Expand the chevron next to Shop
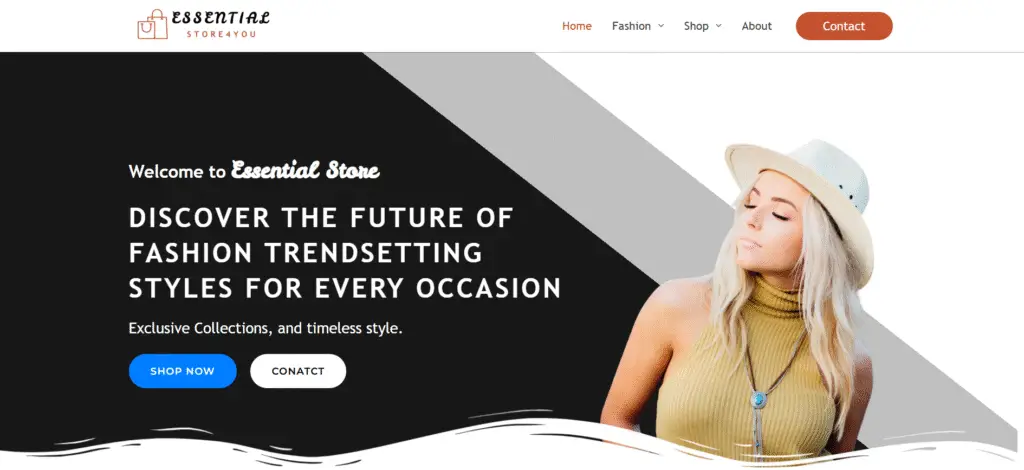The height and width of the screenshot is (470, 1024). (719, 26)
